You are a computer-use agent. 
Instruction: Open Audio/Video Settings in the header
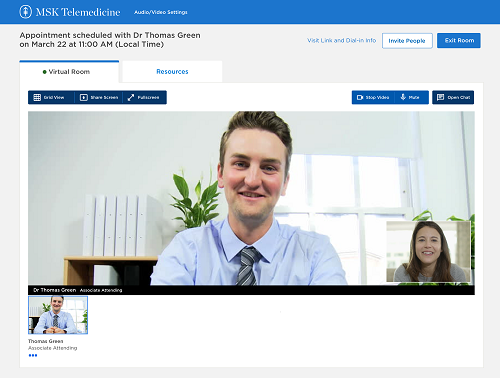[x=161, y=12]
